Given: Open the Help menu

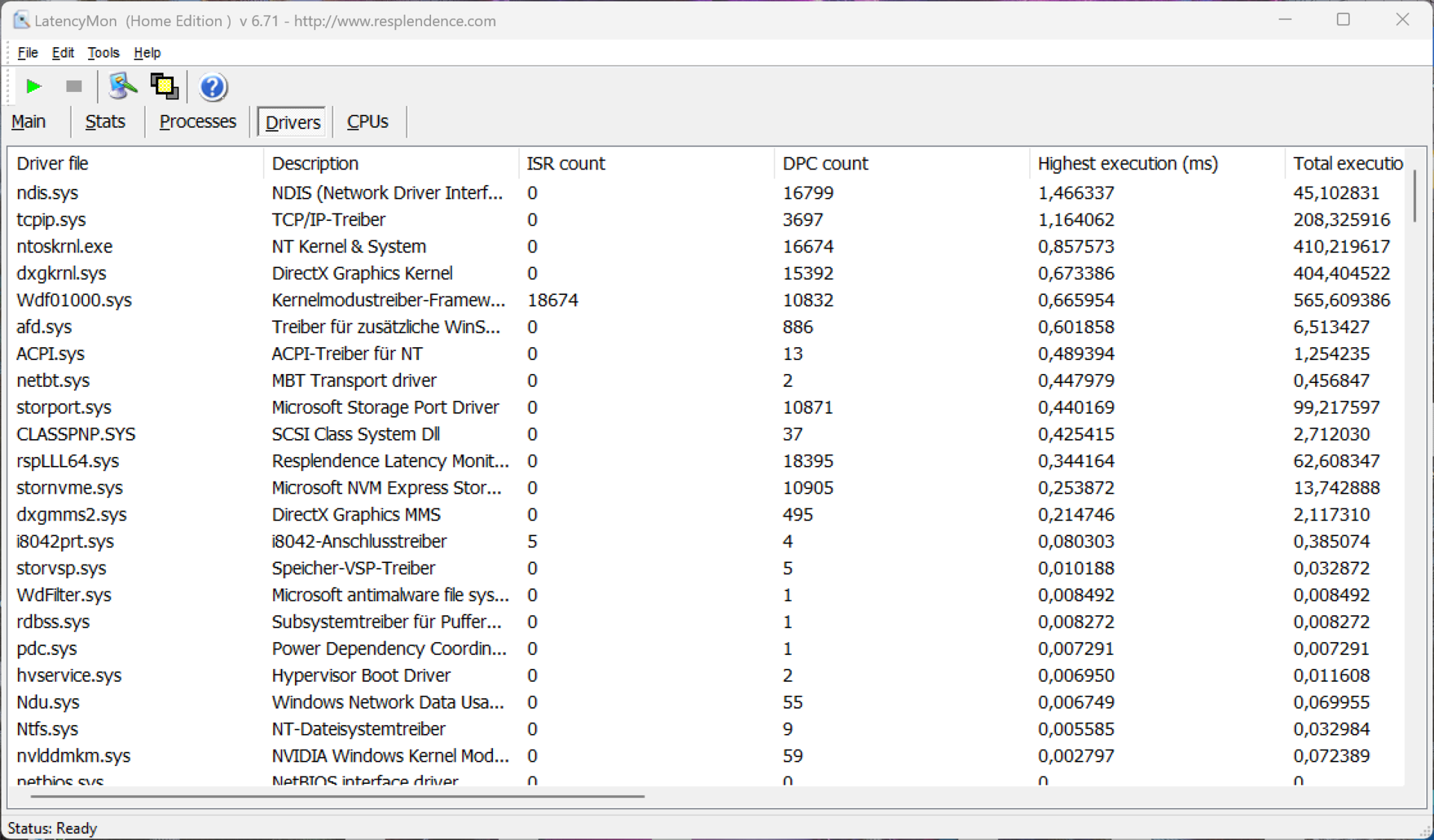Looking at the screenshot, I should tap(147, 53).
